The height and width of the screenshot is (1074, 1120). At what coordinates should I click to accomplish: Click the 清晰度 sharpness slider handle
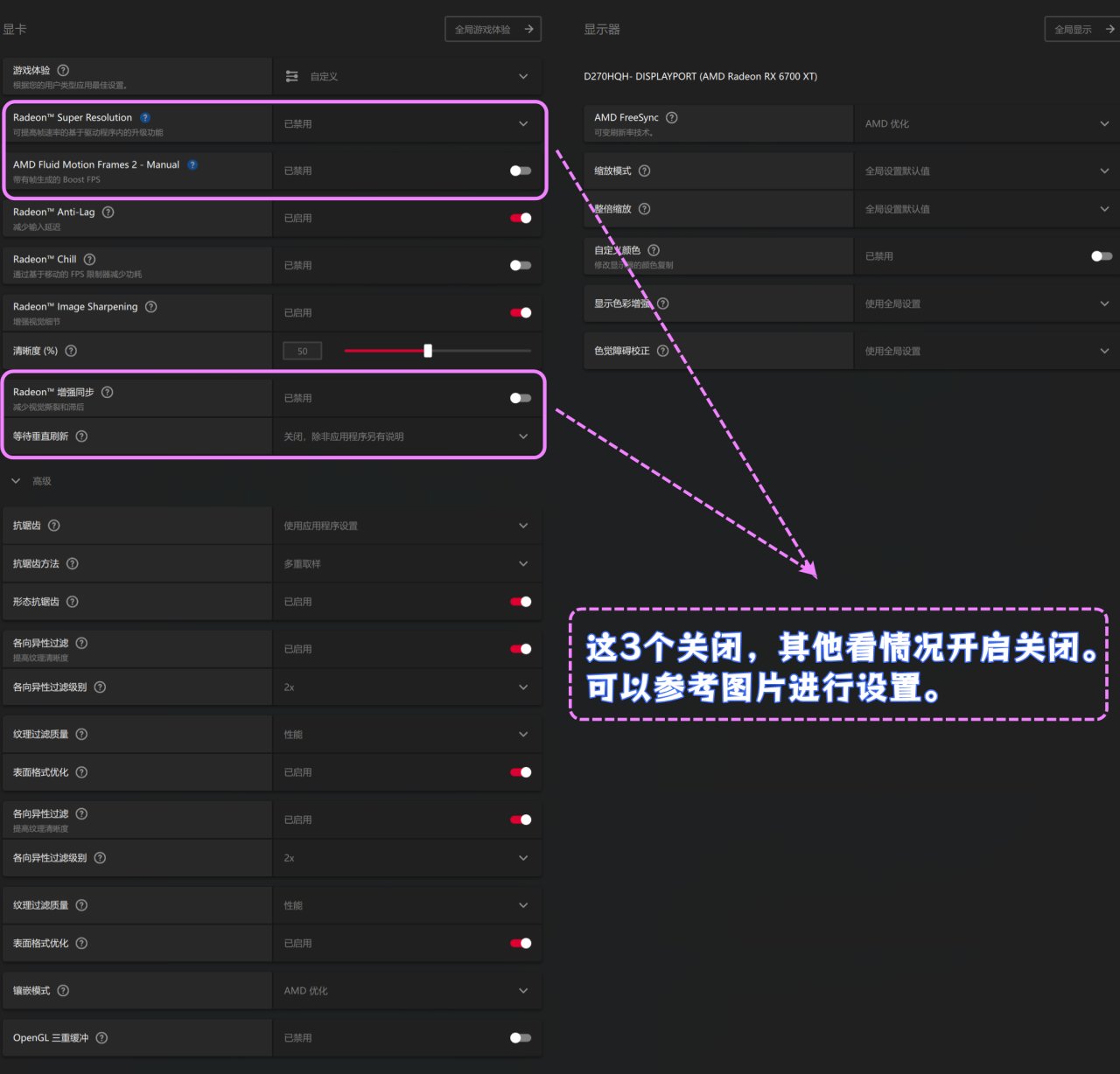(x=428, y=351)
